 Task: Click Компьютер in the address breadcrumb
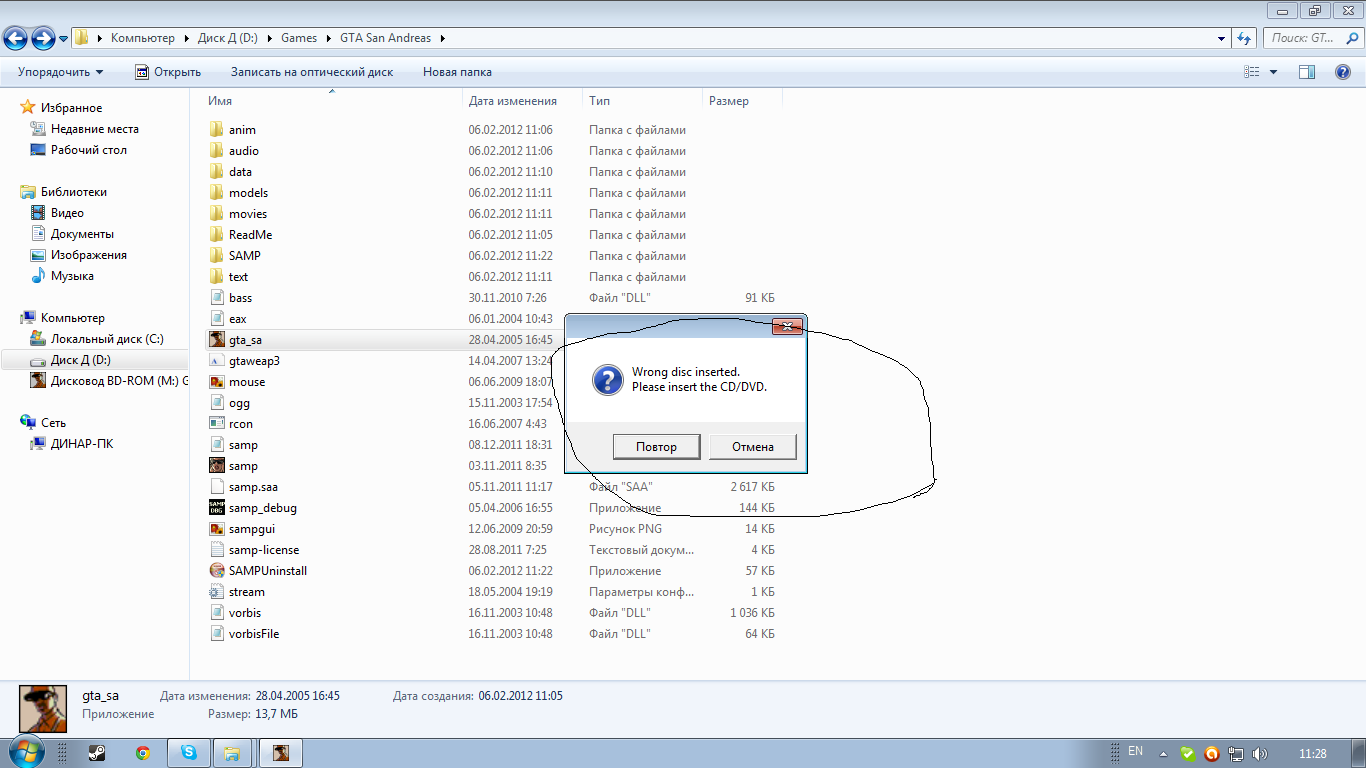pos(143,38)
